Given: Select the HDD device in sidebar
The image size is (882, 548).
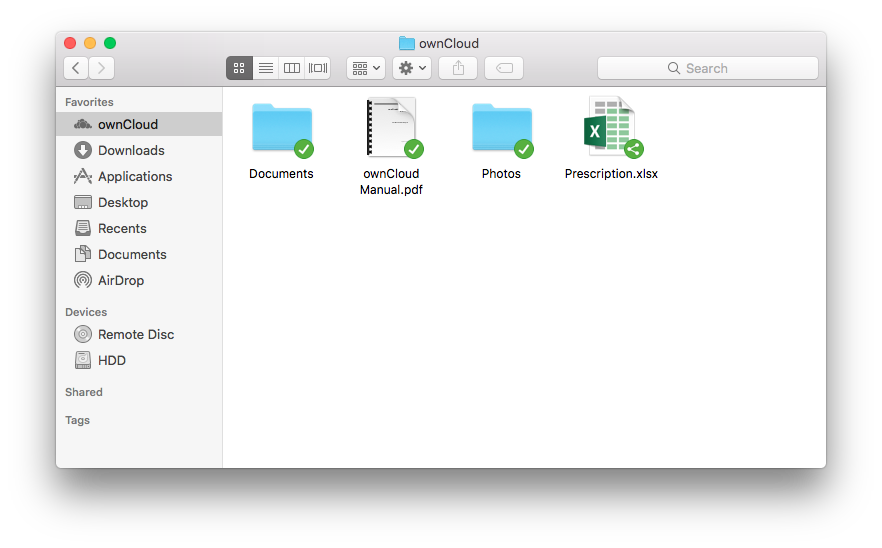Looking at the screenshot, I should click(140, 360).
